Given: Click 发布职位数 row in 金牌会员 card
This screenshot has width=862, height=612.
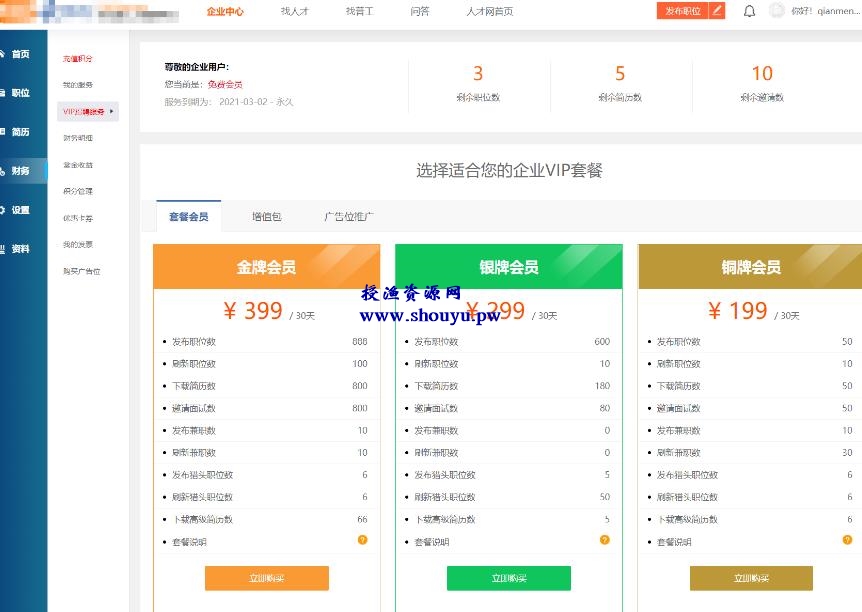Looking at the screenshot, I should tap(267, 341).
